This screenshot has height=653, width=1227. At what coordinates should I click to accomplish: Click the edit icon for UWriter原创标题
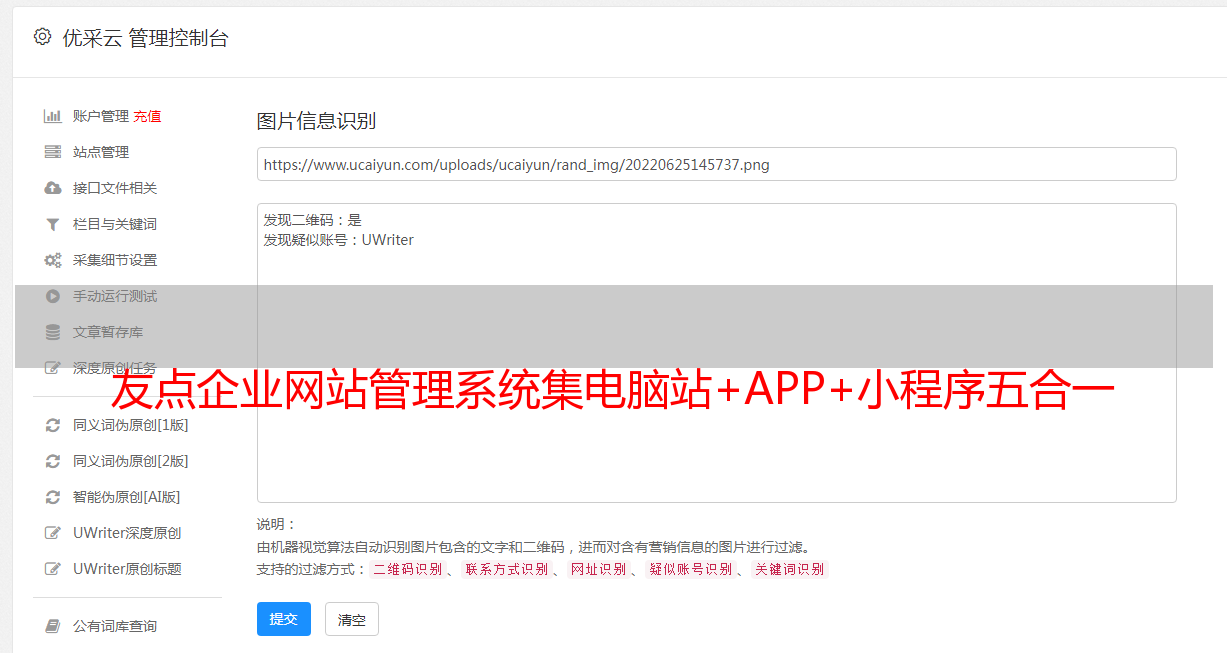pos(53,569)
